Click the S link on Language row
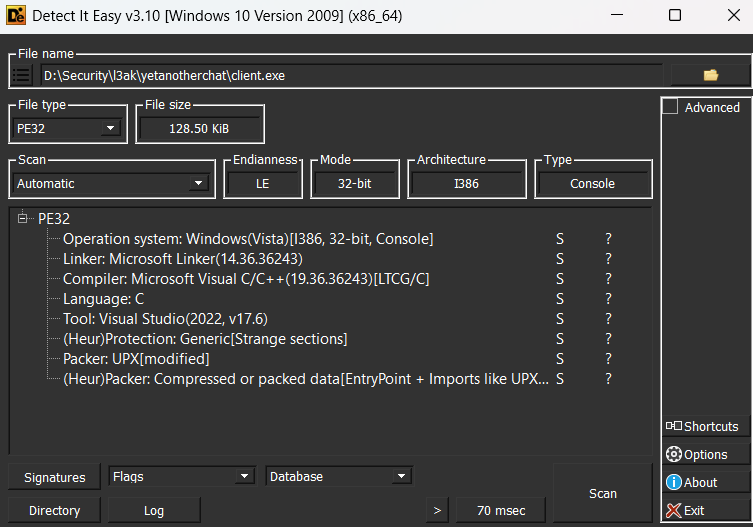This screenshot has height=527, width=753. [x=560, y=299]
